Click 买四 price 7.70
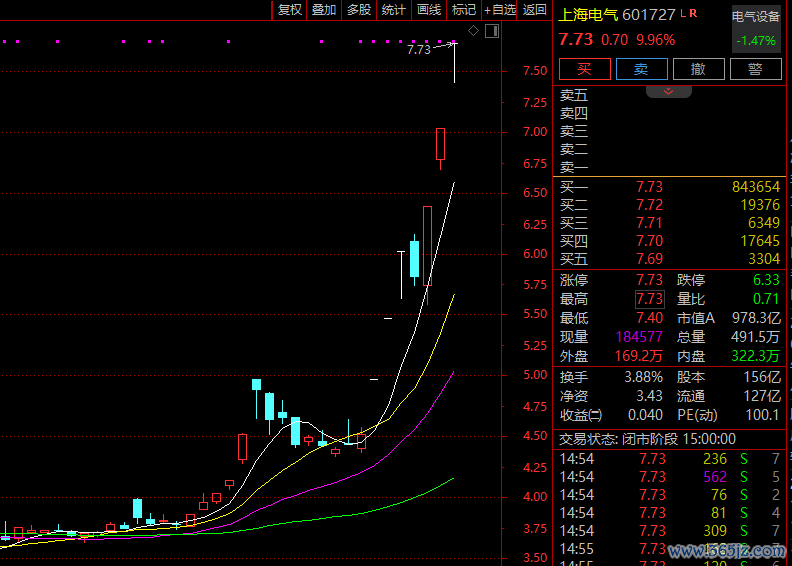This screenshot has height=566, width=792. (649, 241)
